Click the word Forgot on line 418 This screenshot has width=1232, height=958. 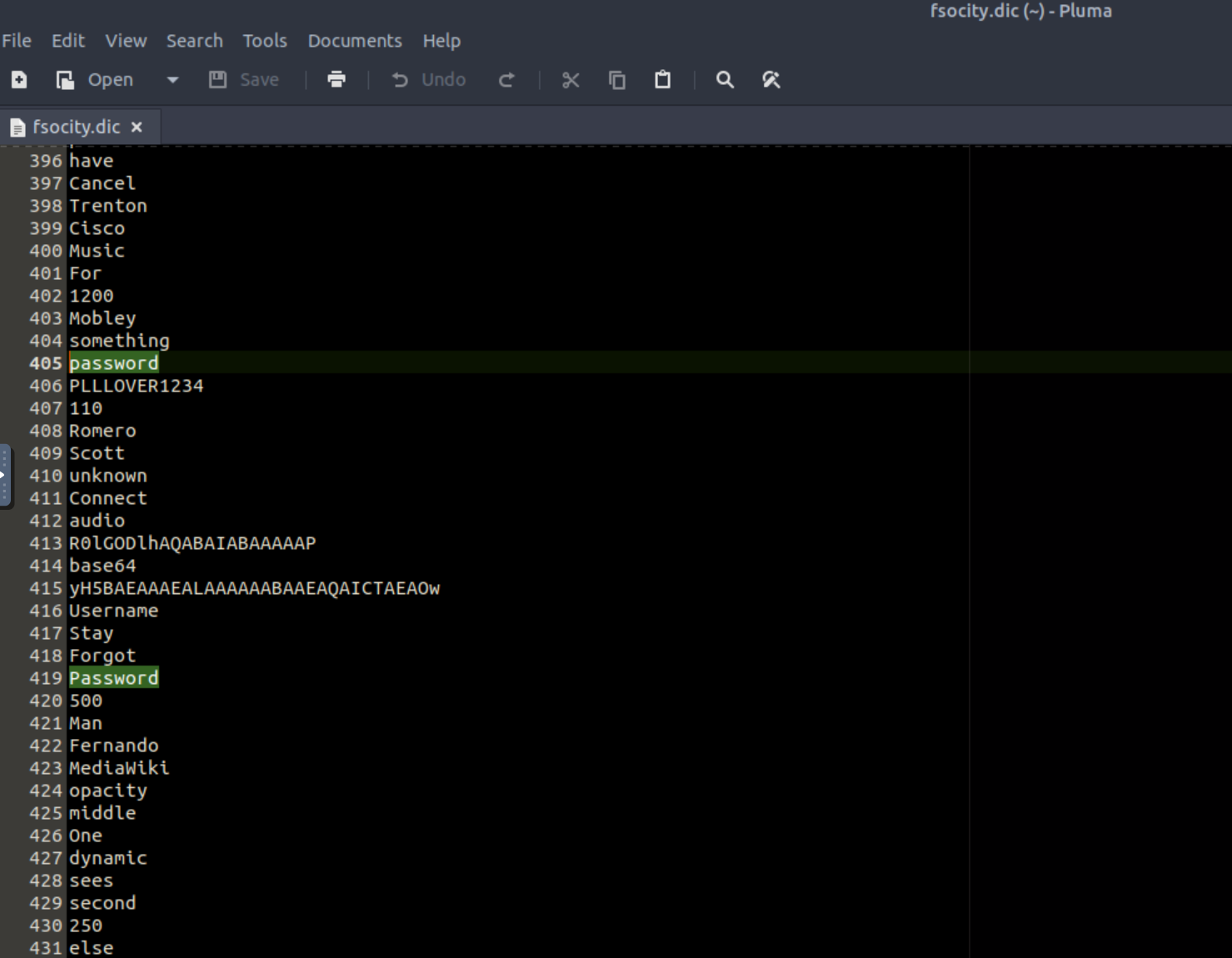pyautogui.click(x=102, y=656)
